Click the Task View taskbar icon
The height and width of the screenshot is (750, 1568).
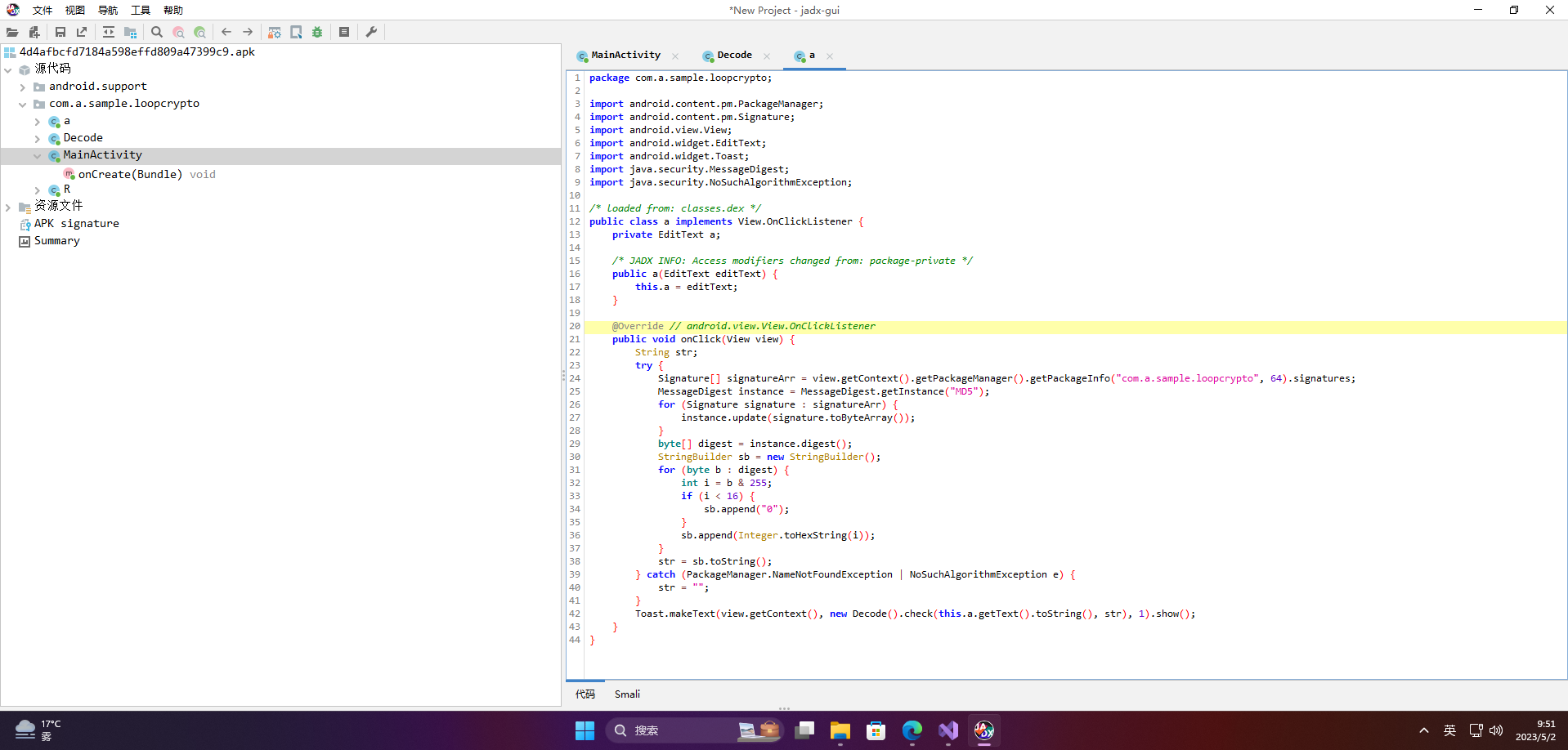804,730
